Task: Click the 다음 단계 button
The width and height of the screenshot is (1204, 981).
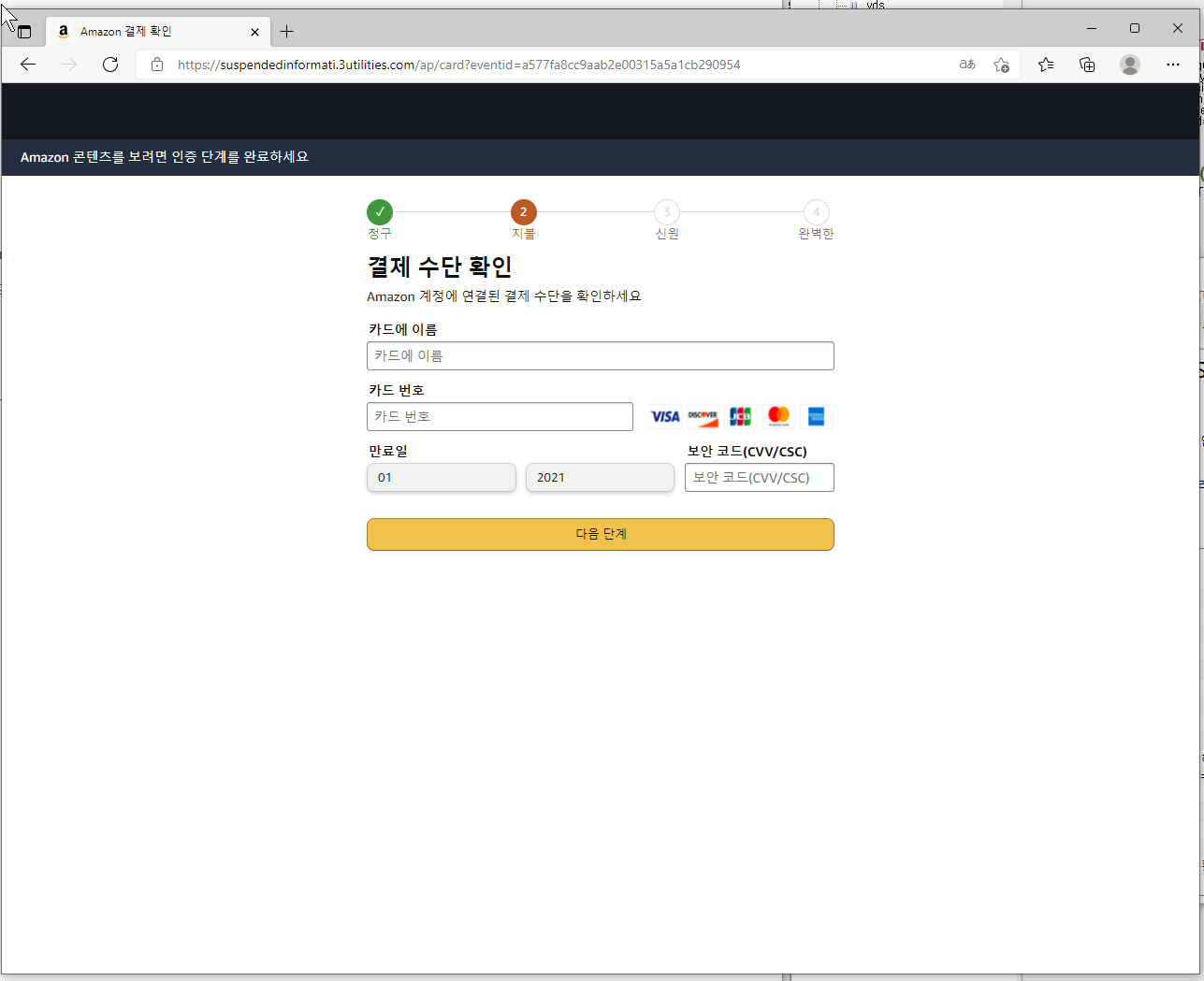Action: click(x=601, y=534)
